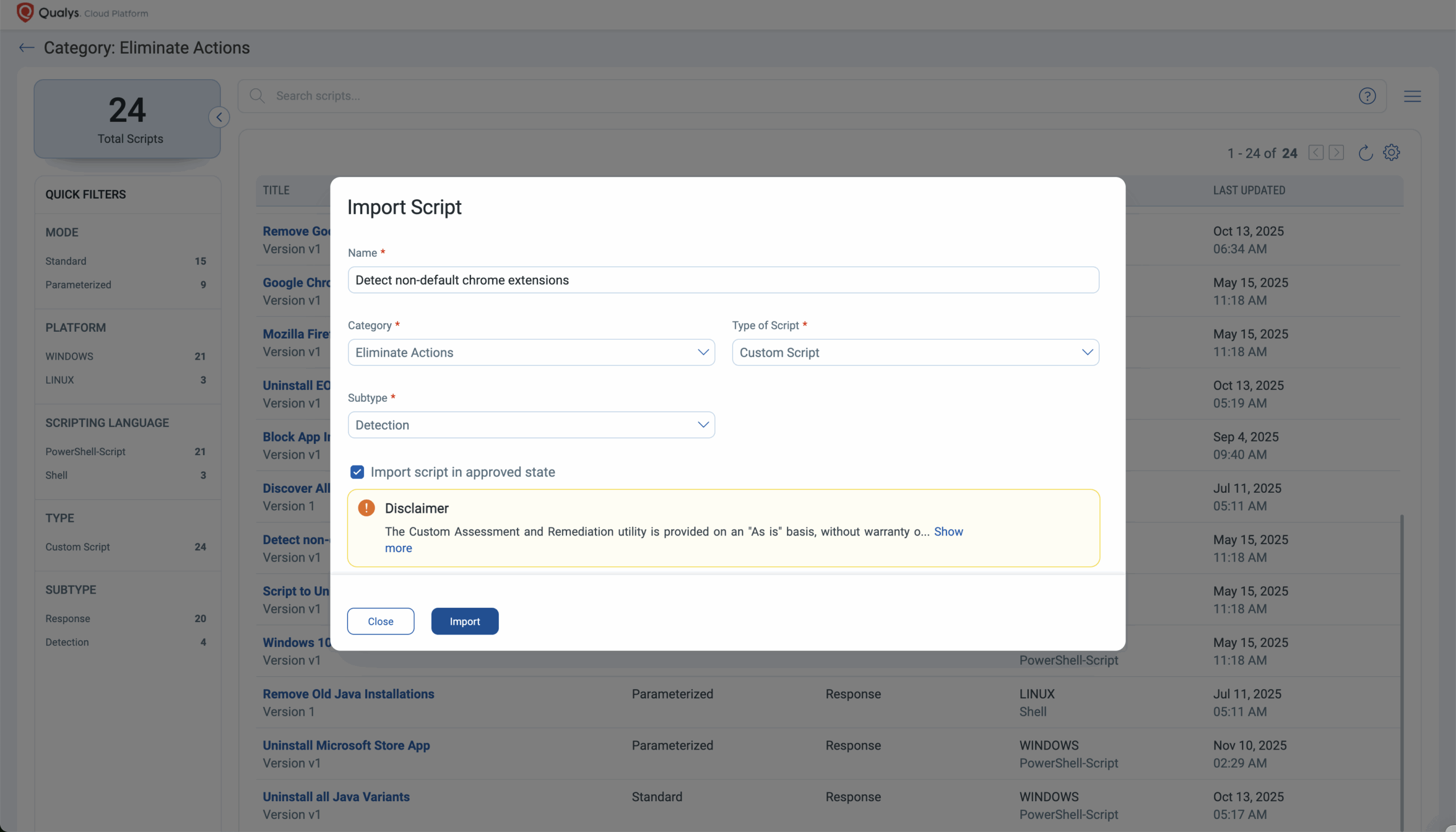The height and width of the screenshot is (832, 1456).
Task: Go to next page arrow icon
Action: point(1336,153)
